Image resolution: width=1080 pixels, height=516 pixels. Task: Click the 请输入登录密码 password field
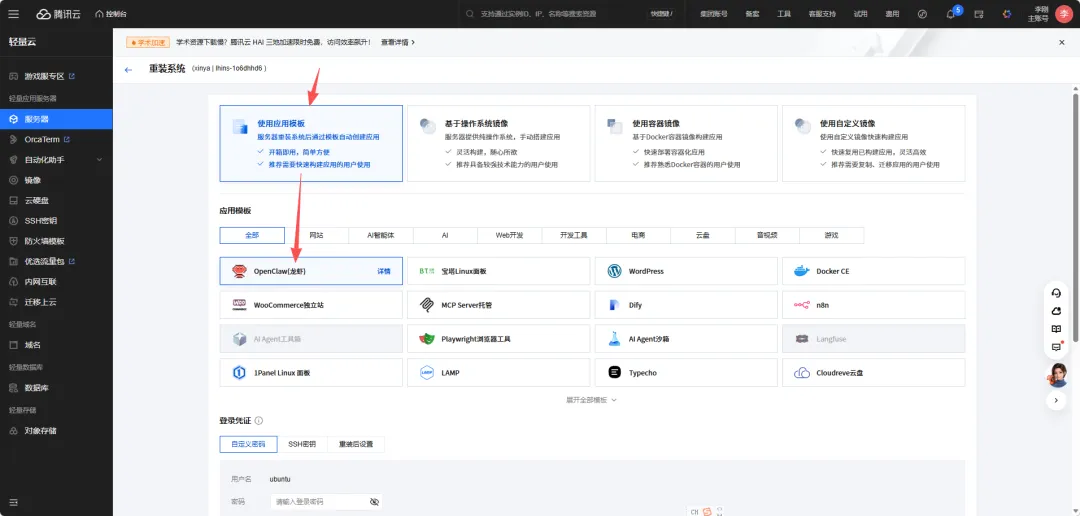pyautogui.click(x=326, y=502)
